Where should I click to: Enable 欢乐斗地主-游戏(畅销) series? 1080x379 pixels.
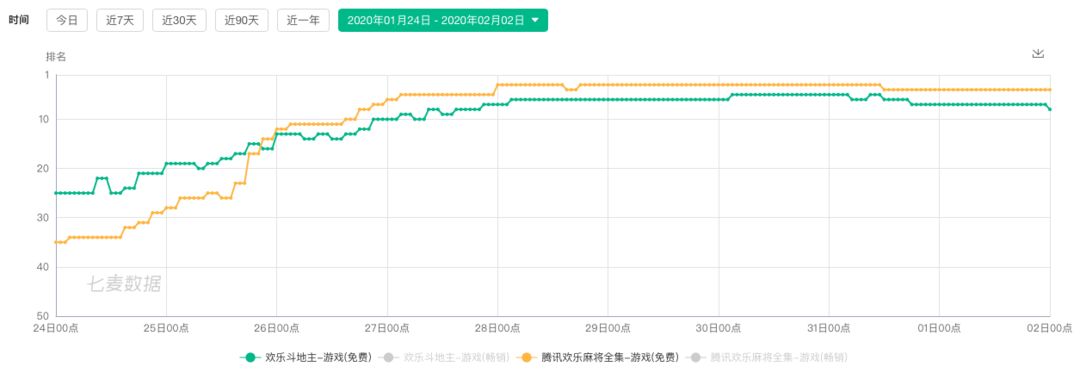click(x=456, y=358)
